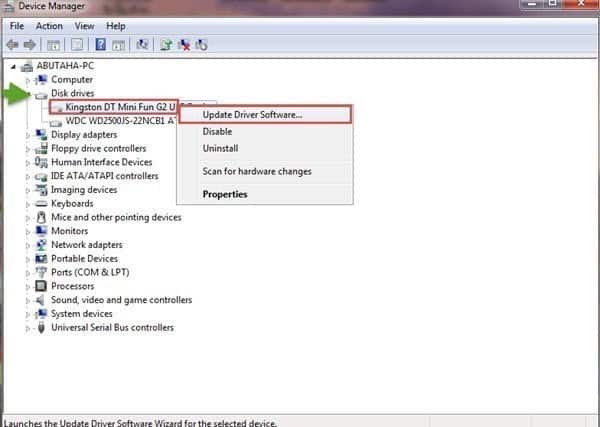600x427 pixels.
Task: Click the Sound, video and game controllers icon
Action: click(x=41, y=300)
